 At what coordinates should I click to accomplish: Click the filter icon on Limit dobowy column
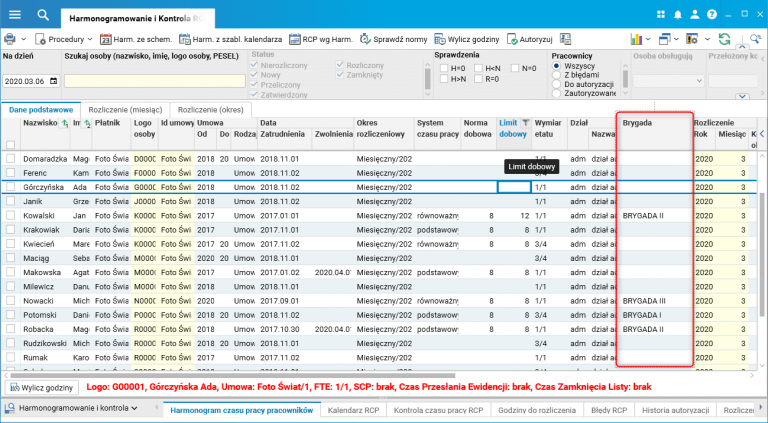point(526,122)
